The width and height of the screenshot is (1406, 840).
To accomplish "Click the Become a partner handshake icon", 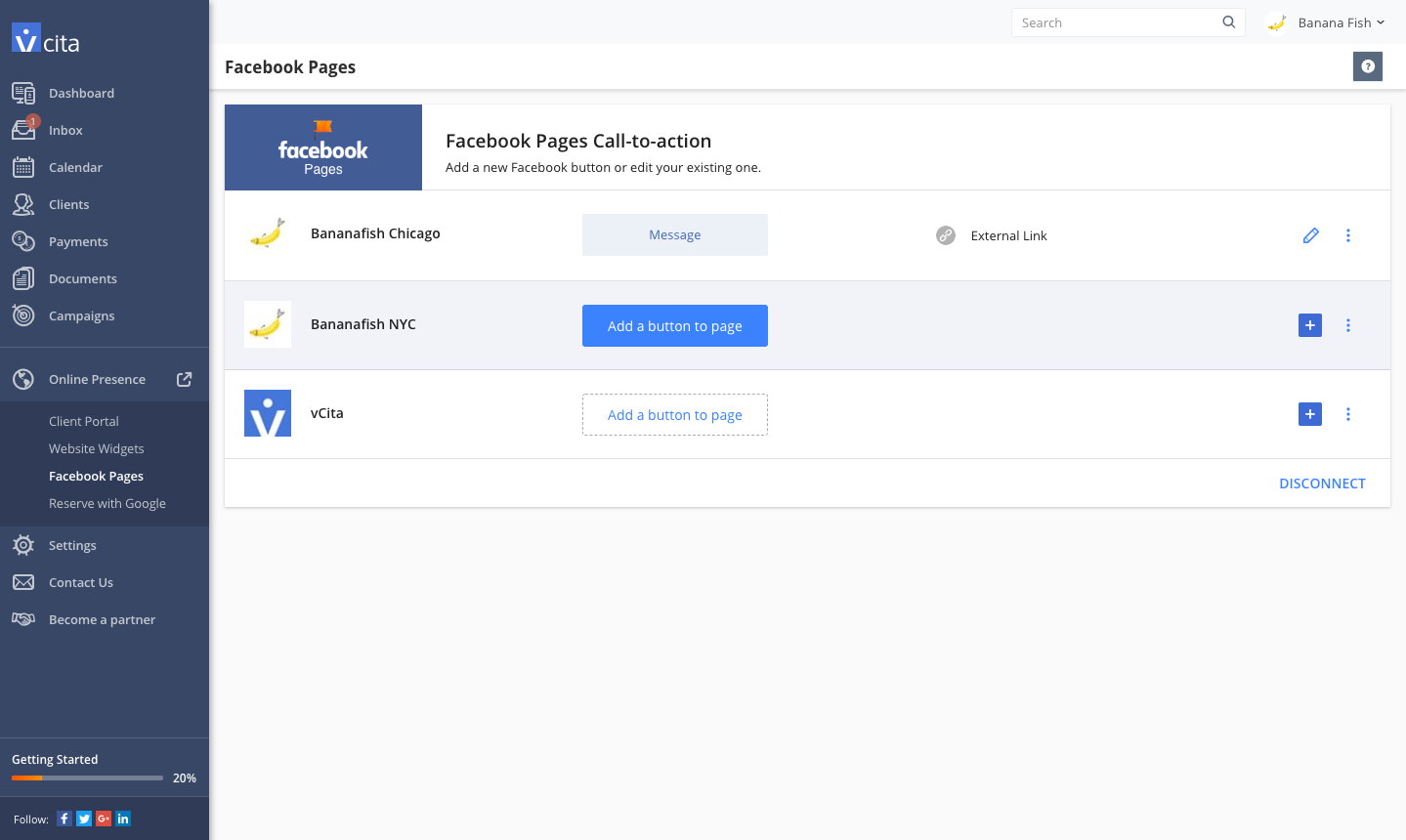I will [23, 619].
